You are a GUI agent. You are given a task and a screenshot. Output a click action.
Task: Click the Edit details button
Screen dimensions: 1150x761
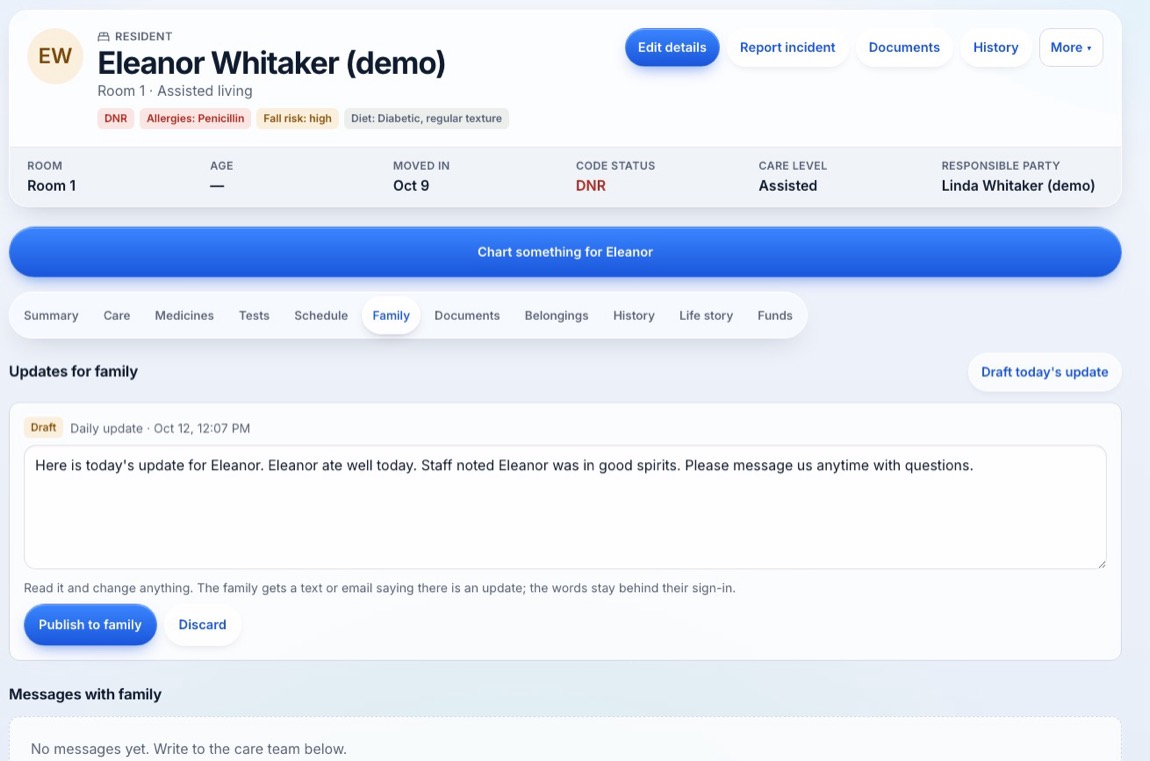point(672,48)
